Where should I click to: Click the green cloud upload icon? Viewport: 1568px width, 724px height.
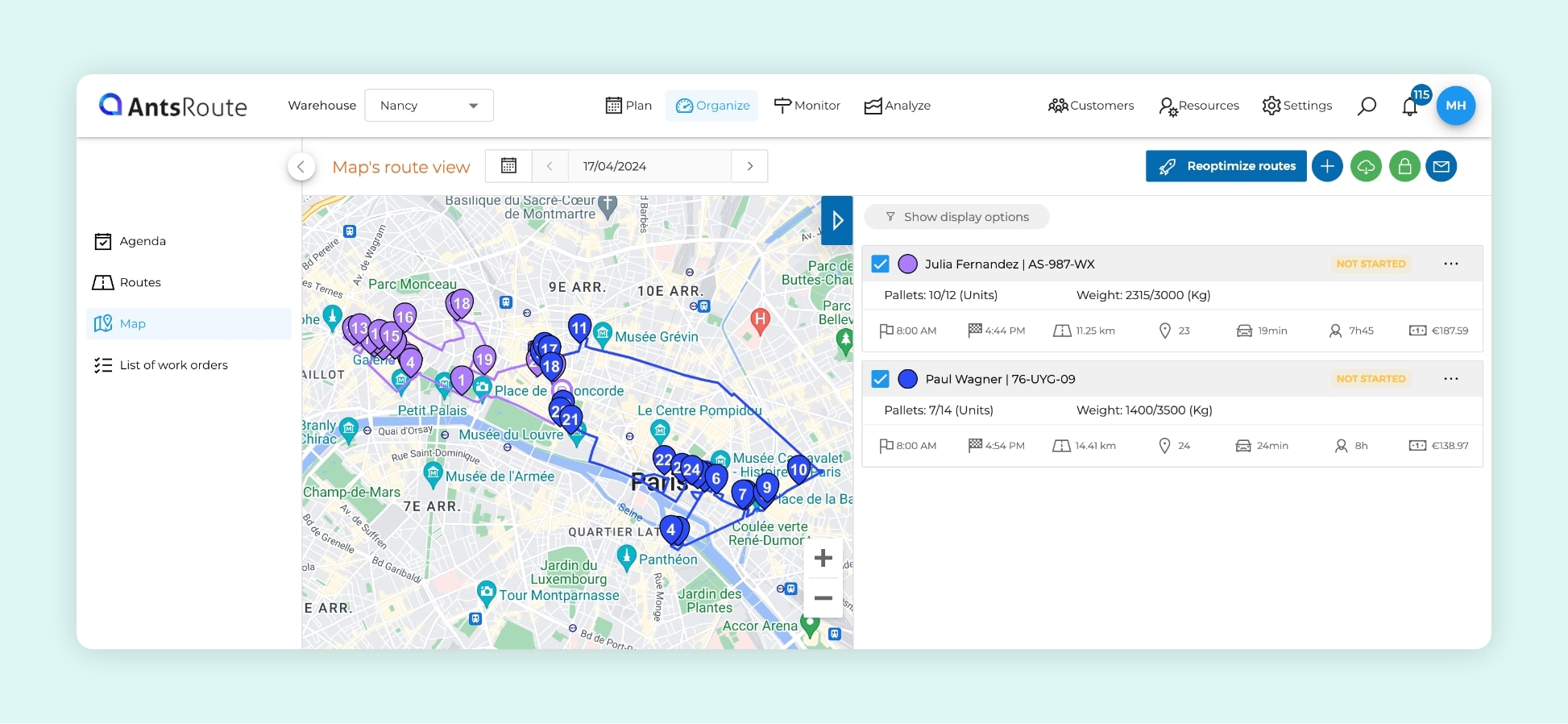1366,166
